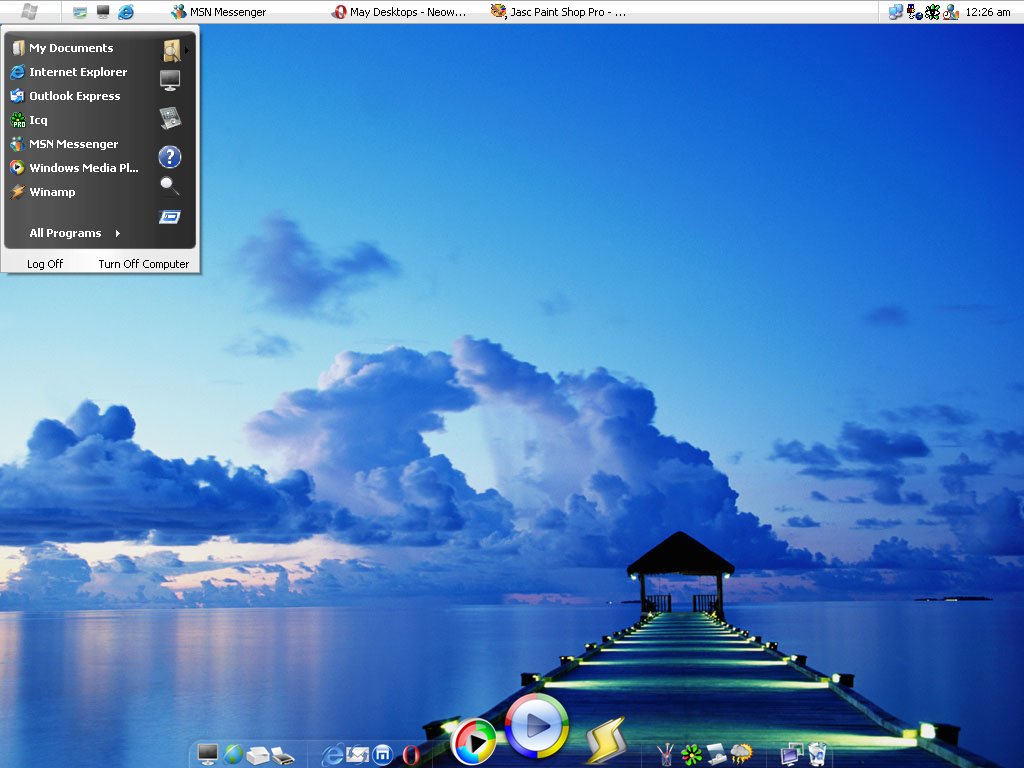The height and width of the screenshot is (768, 1024).
Task: Launch the large Windows Media Player dock icon
Action: tap(537, 726)
